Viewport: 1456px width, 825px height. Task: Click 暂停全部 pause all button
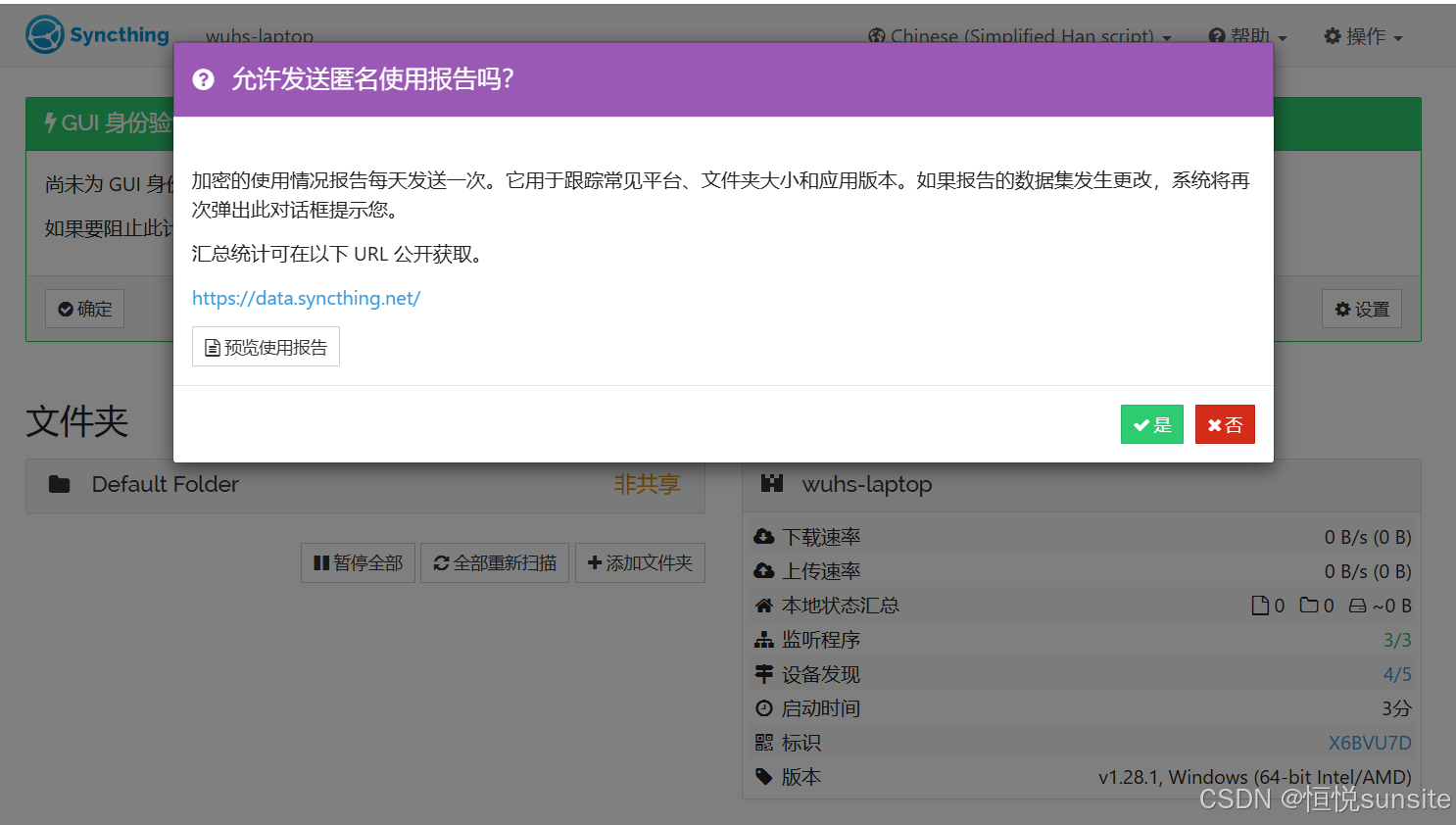coord(358,562)
